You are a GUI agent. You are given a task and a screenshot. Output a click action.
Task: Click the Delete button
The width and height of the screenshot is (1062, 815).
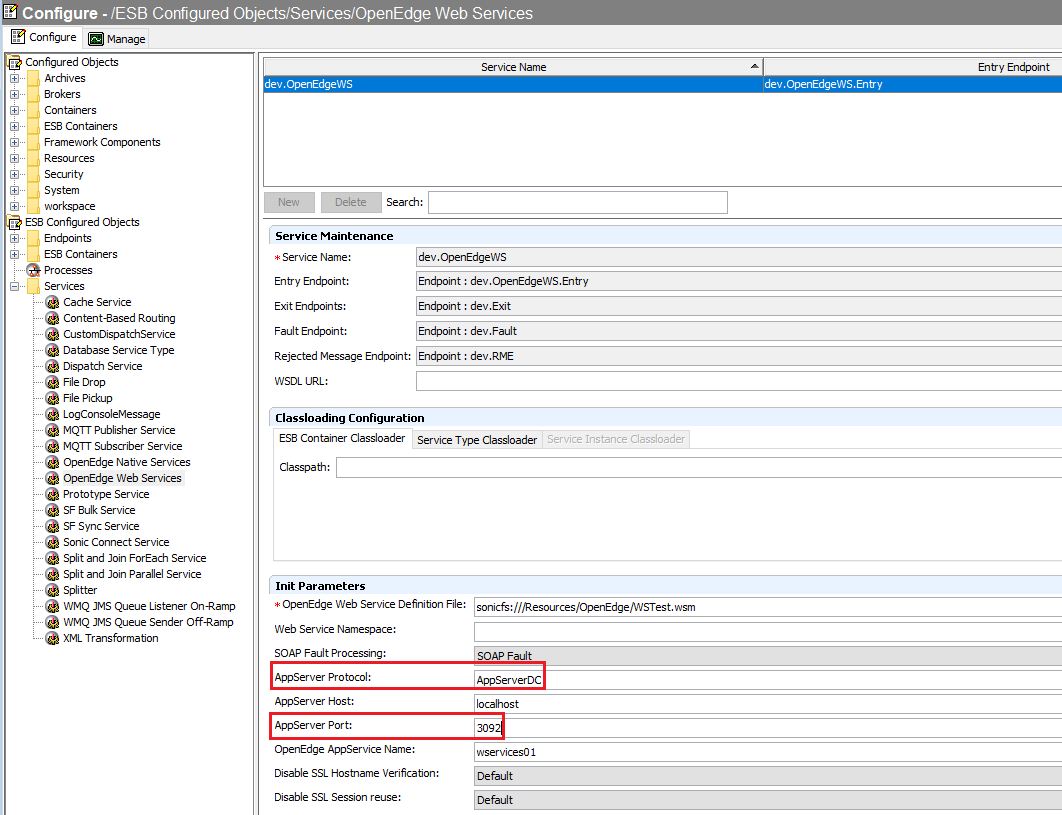tap(350, 202)
